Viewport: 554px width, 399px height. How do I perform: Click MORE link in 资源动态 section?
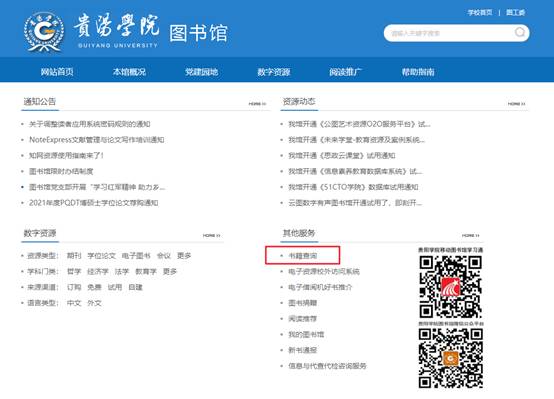[517, 104]
